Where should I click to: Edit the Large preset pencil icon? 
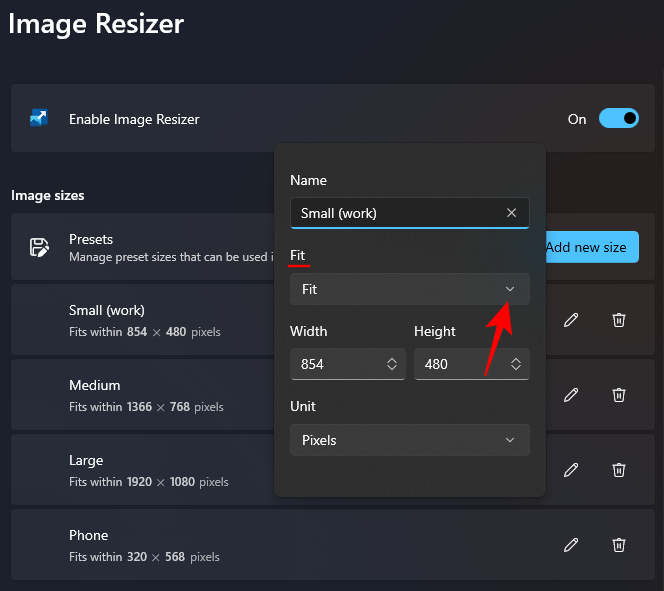coord(571,470)
